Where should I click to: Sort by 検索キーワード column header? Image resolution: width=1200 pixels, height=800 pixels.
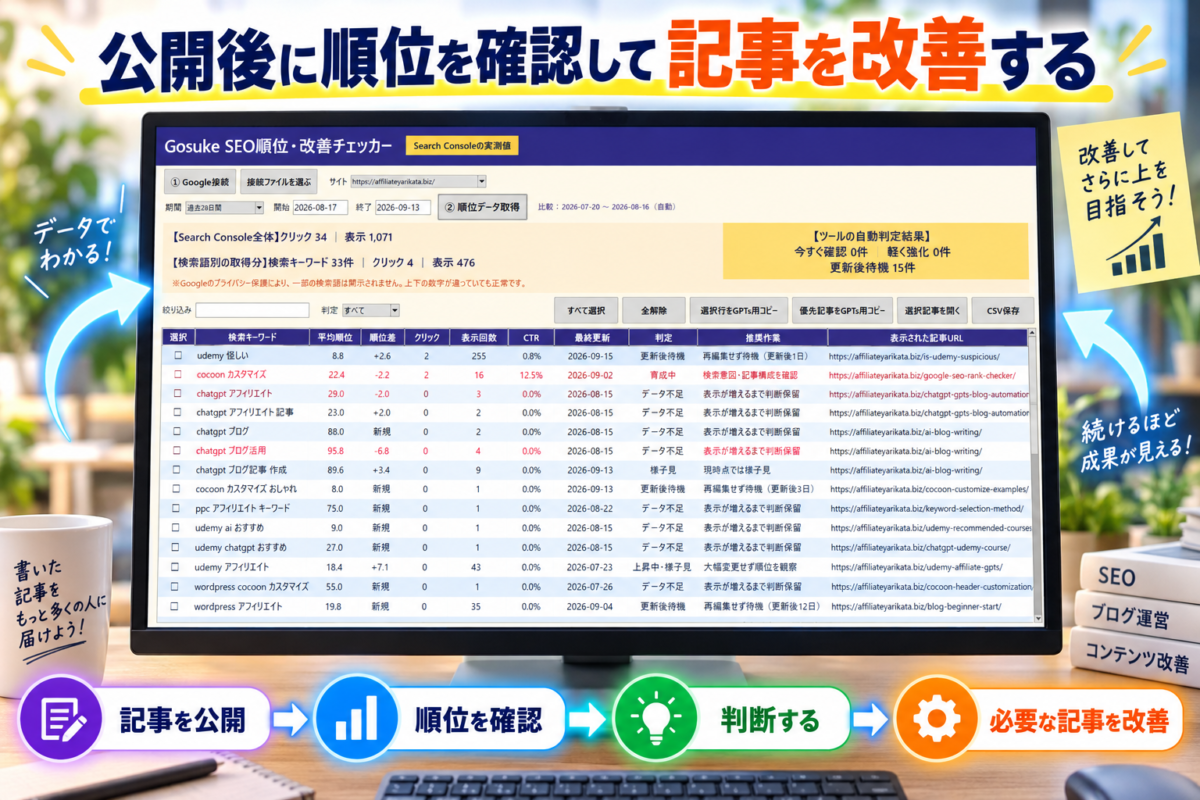point(252,337)
